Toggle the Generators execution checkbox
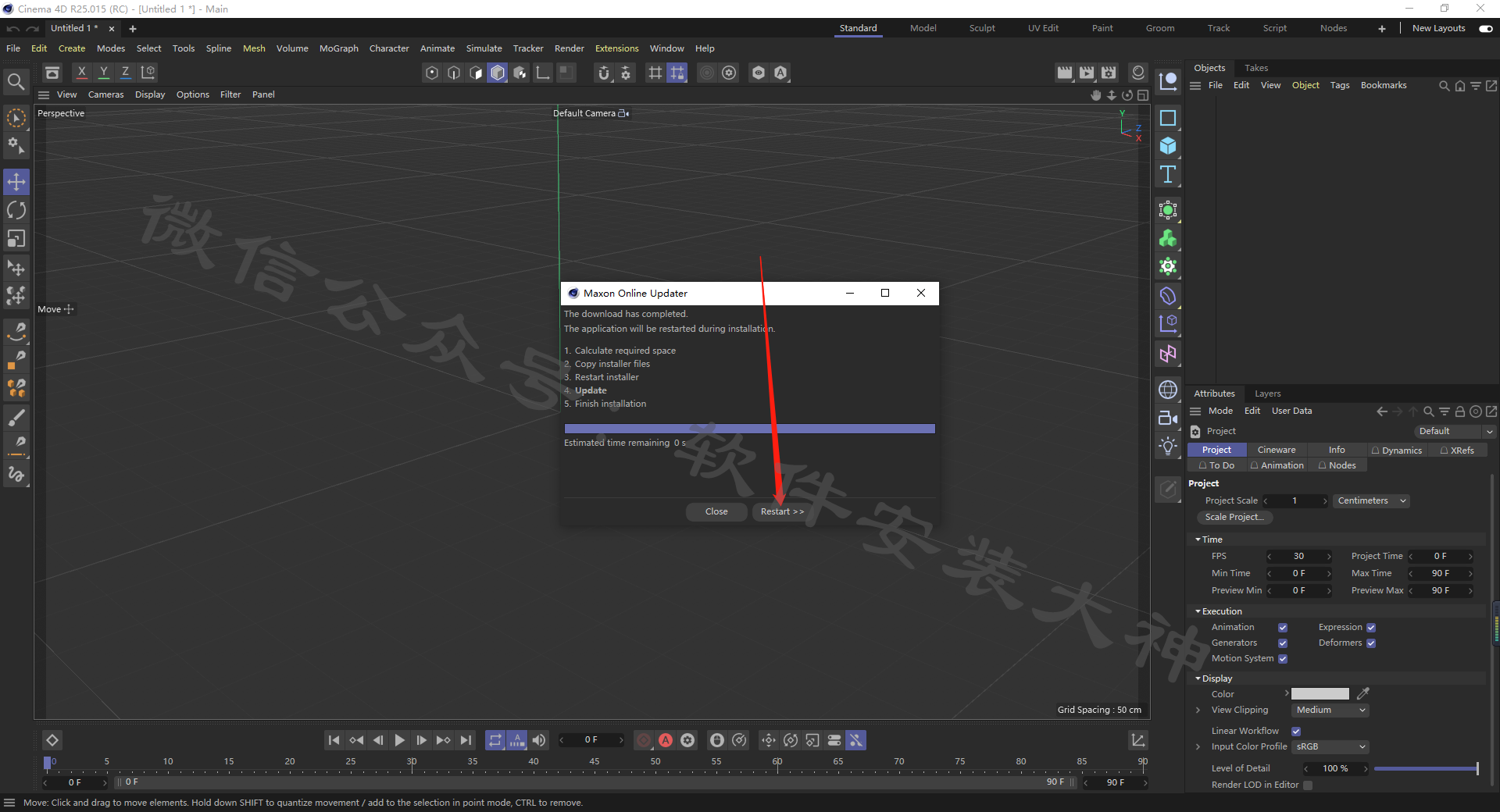 tap(1283, 643)
